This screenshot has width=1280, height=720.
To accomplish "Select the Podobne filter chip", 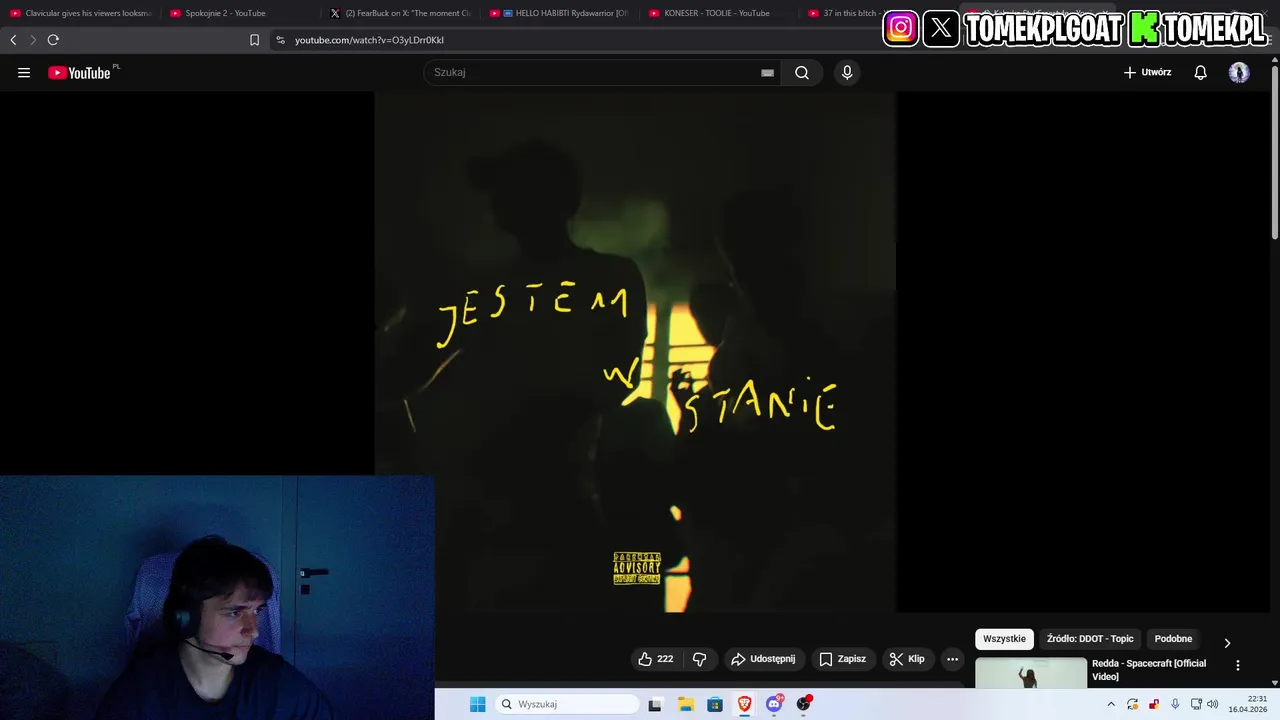I will pyautogui.click(x=1173, y=639).
